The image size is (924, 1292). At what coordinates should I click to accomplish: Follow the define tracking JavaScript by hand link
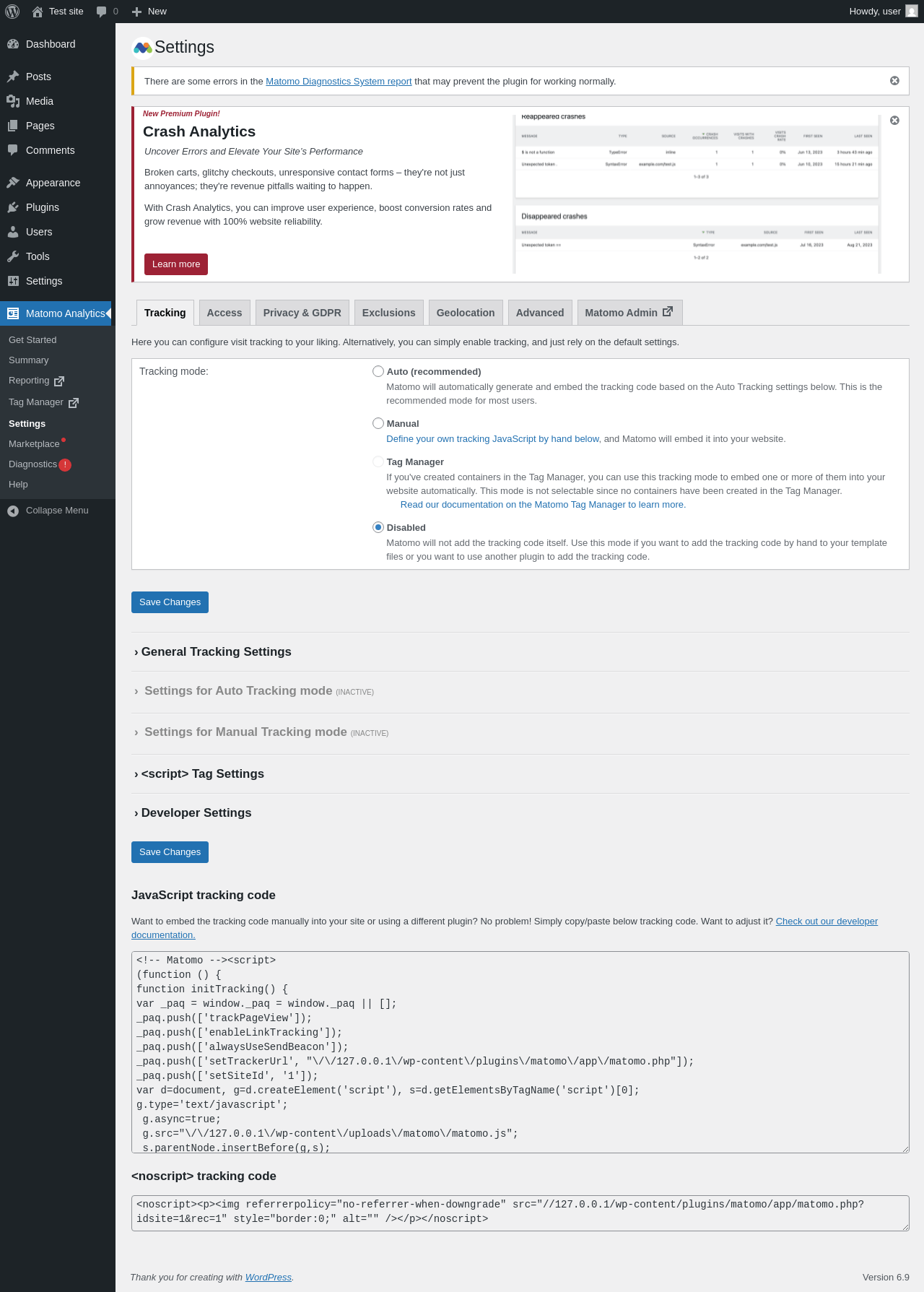tap(492, 439)
